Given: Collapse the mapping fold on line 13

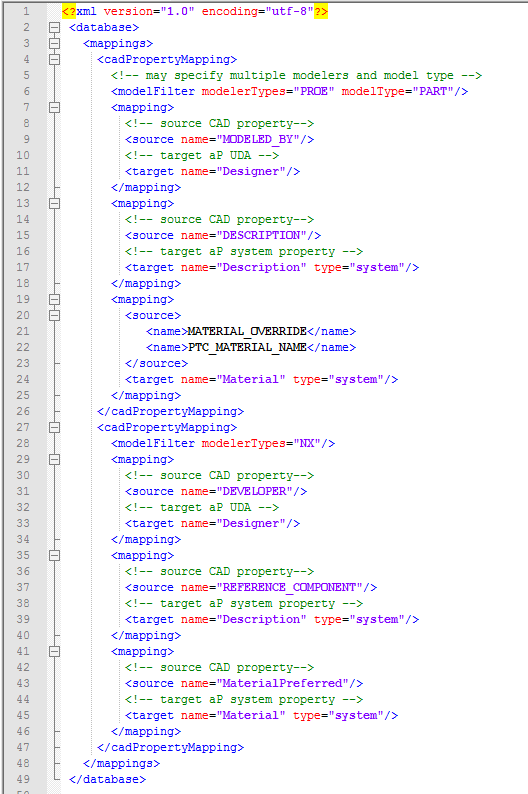Looking at the screenshot, I should point(54,204).
